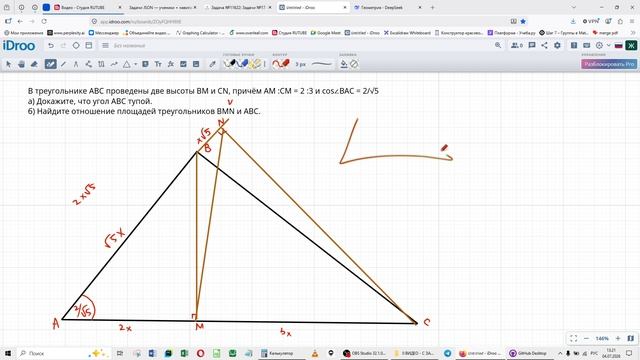
Task: Open the Google Meet bookmark
Action: click(x=326, y=33)
